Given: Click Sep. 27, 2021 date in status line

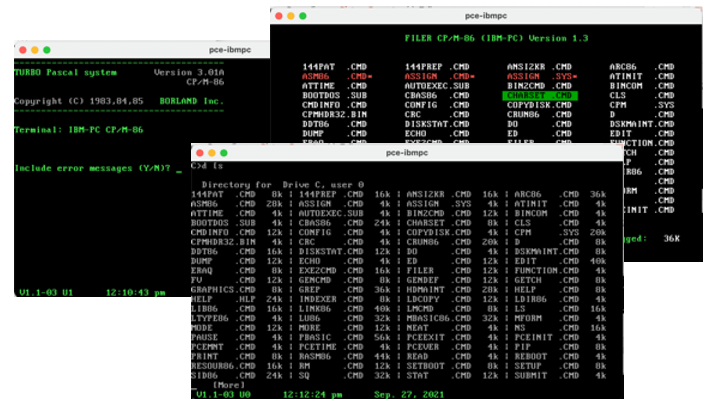Looking at the screenshot, I should coord(409,395).
